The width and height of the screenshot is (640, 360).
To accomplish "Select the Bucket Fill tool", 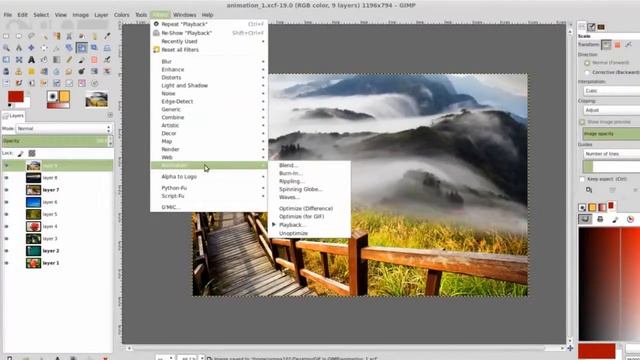I will [44, 60].
